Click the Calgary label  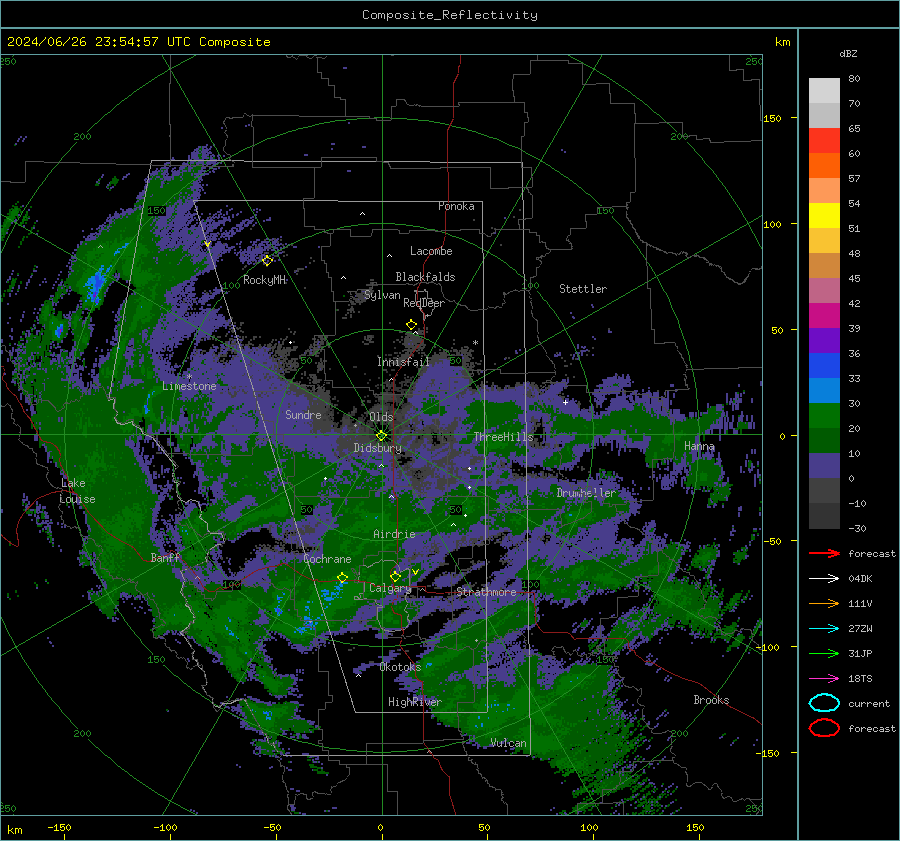coord(390,588)
